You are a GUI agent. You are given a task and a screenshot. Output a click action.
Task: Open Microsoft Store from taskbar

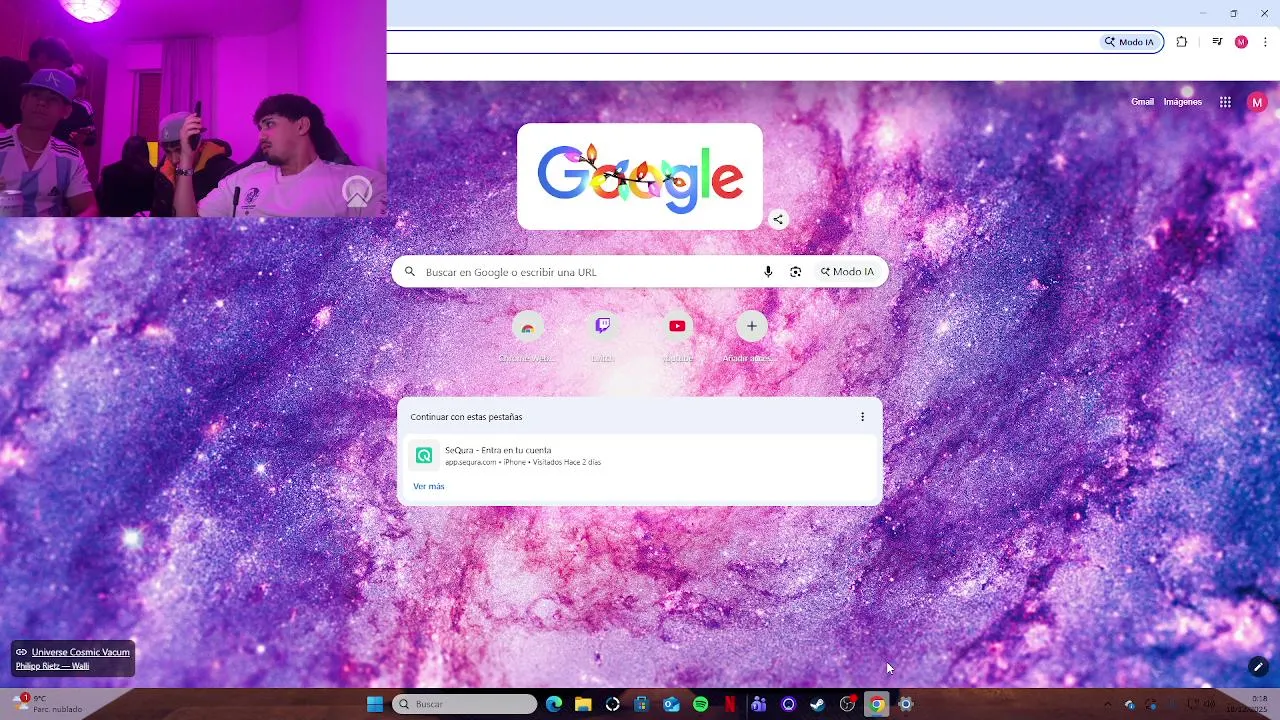[x=642, y=704]
